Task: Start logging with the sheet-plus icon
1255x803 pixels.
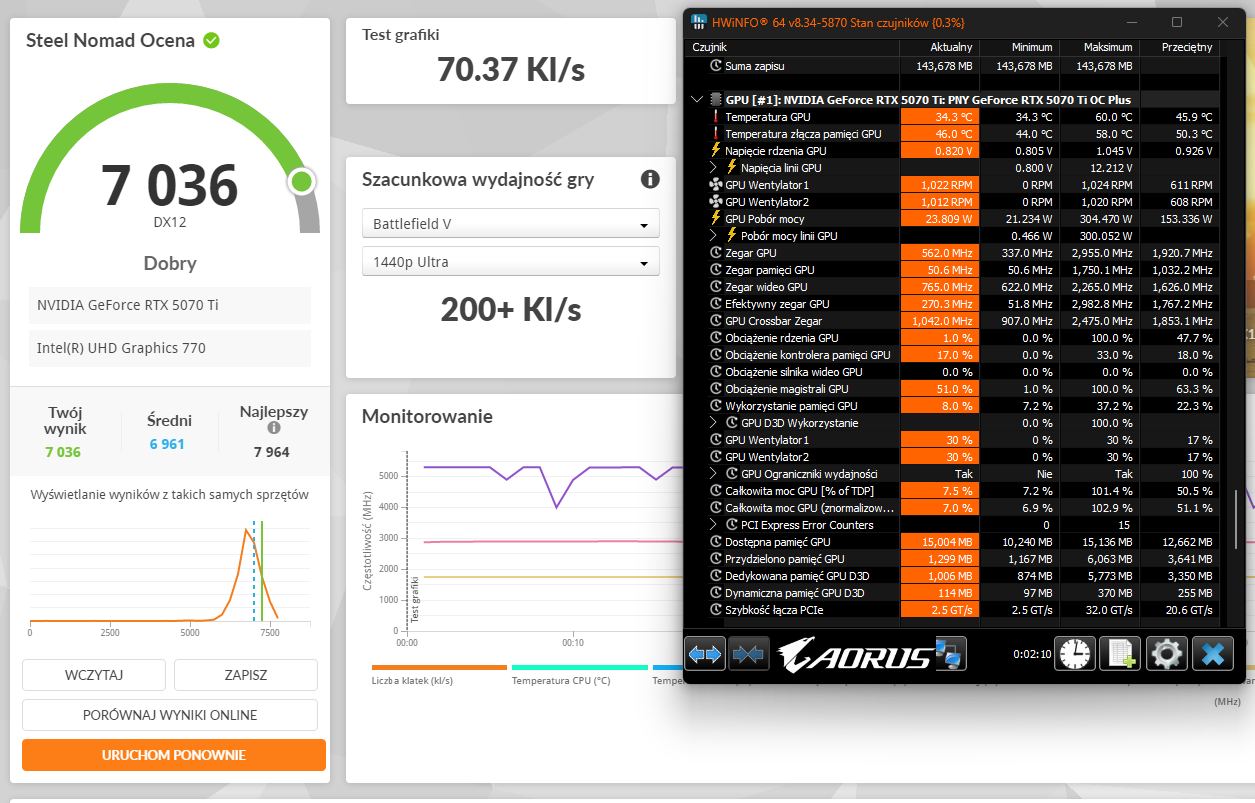Action: tap(1120, 654)
